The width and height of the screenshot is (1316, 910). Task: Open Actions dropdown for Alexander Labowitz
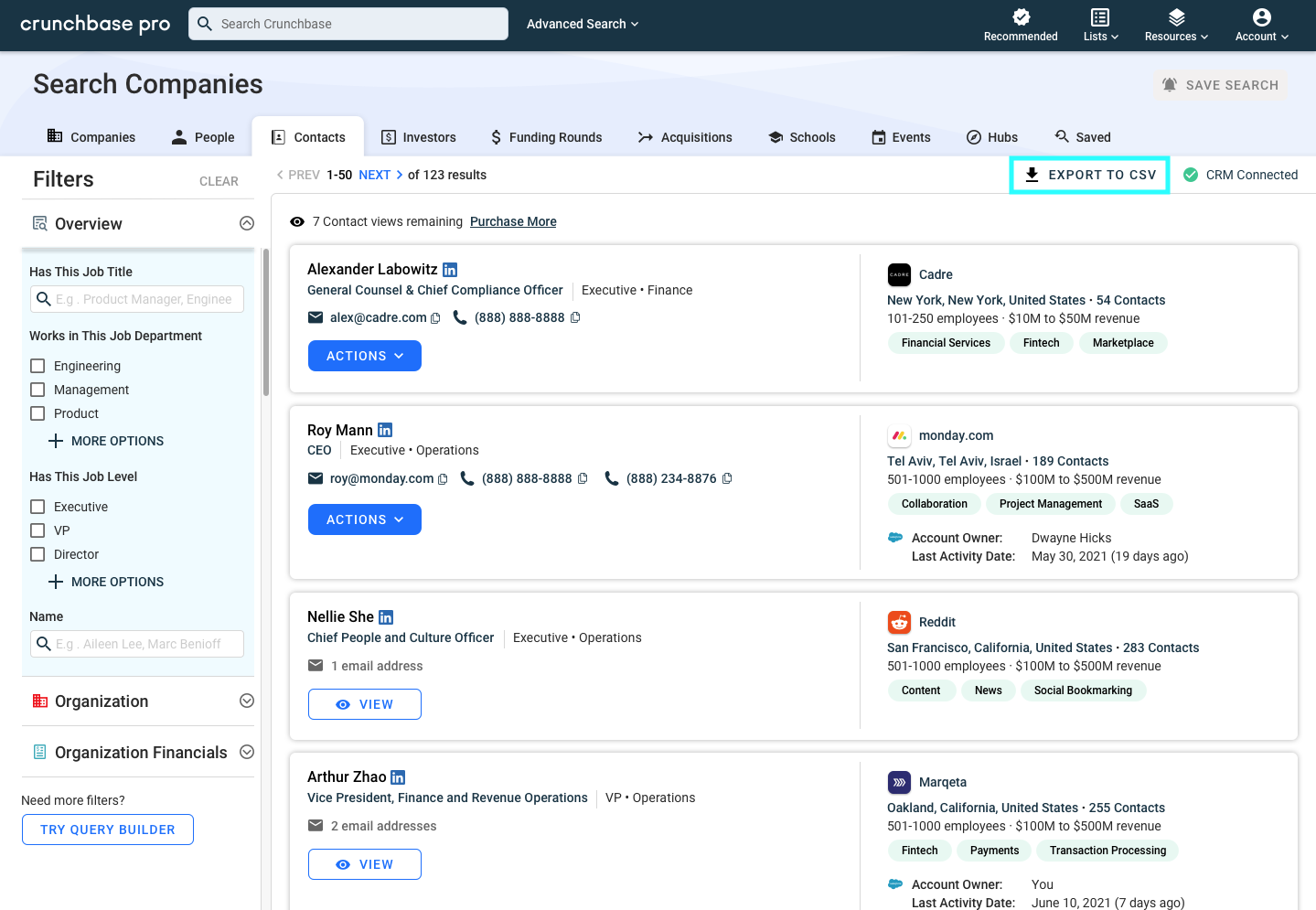pyautogui.click(x=365, y=356)
